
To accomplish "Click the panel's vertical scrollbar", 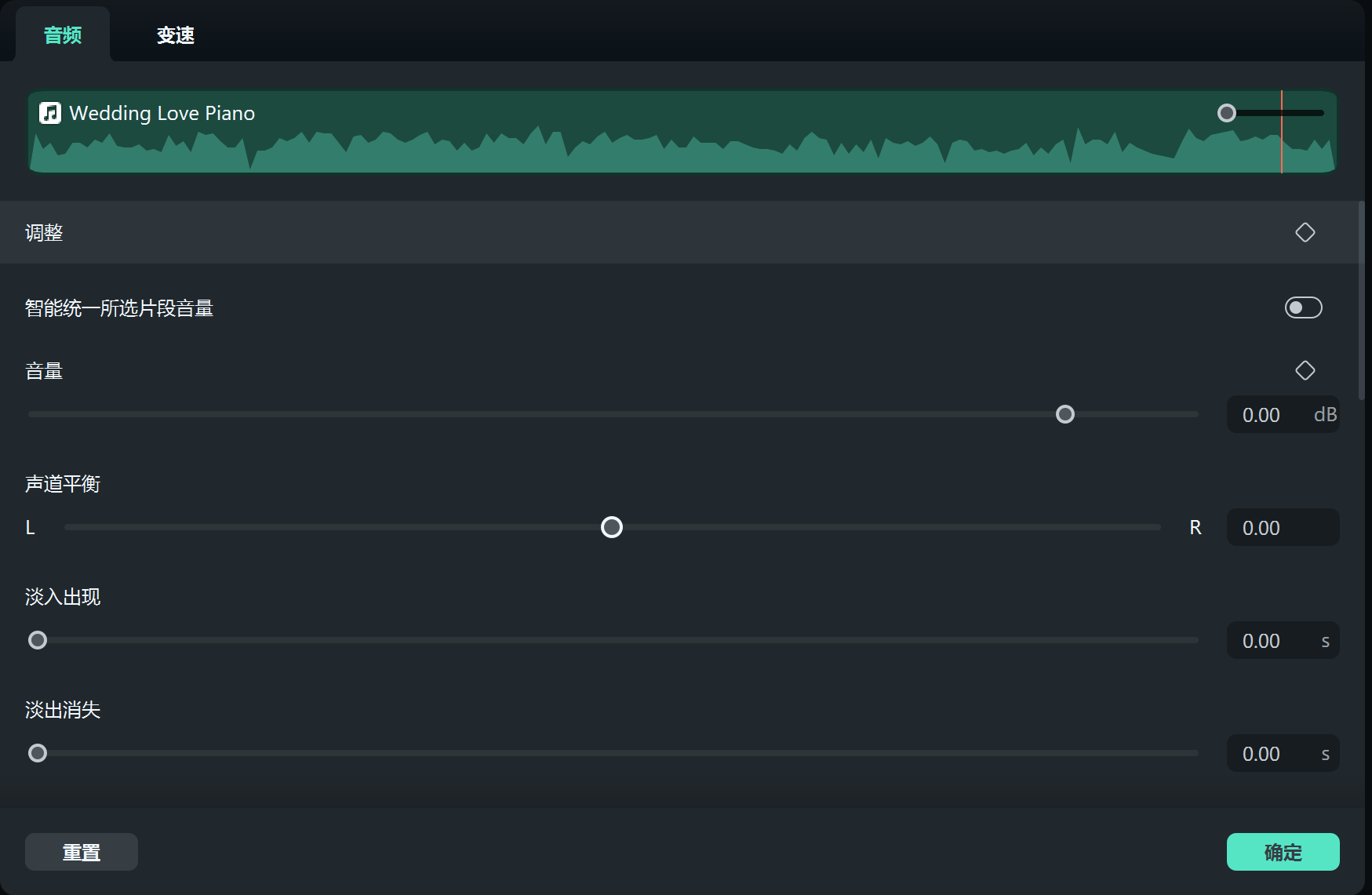I will (x=1362, y=298).
